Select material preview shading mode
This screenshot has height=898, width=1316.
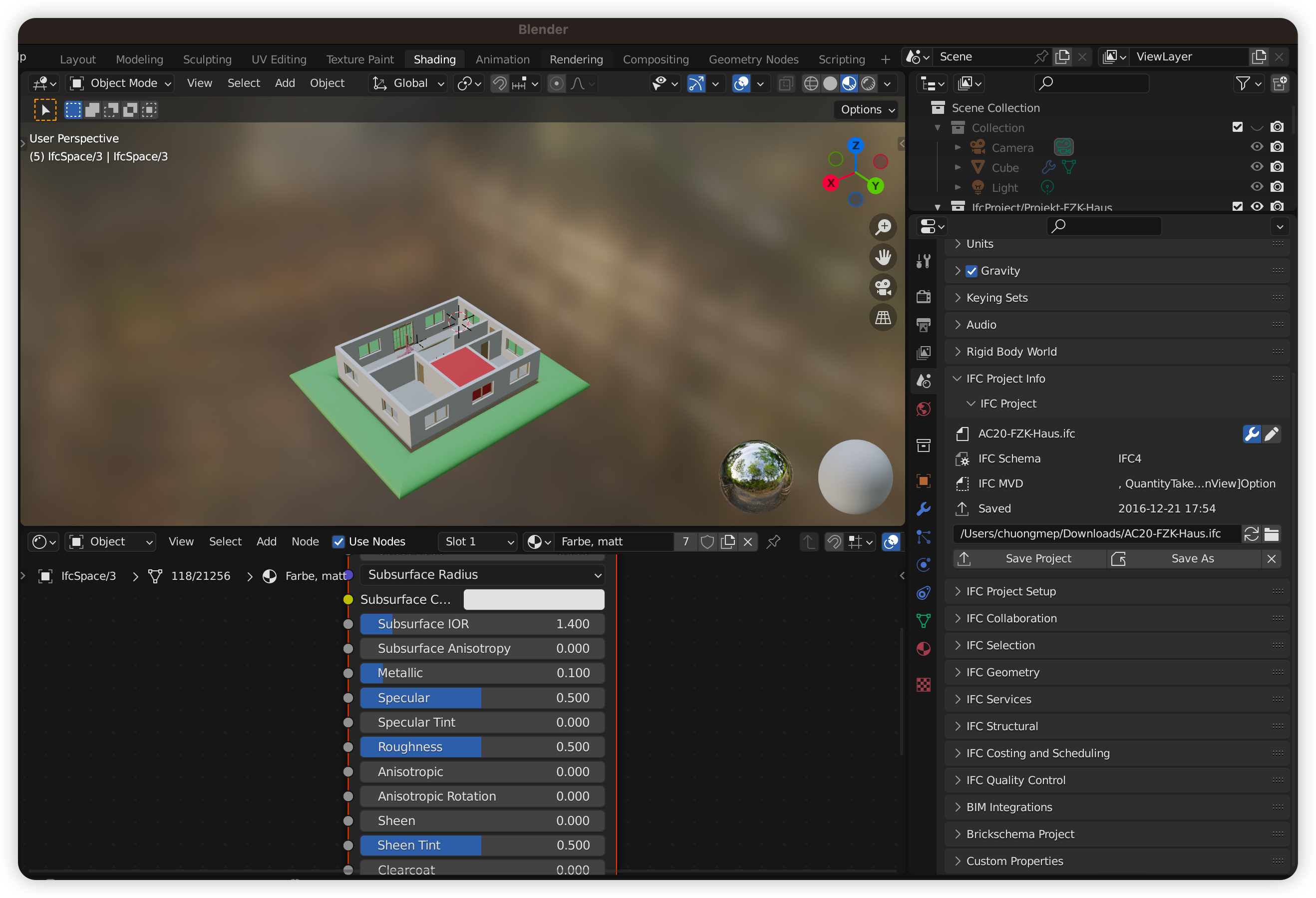pos(849,84)
